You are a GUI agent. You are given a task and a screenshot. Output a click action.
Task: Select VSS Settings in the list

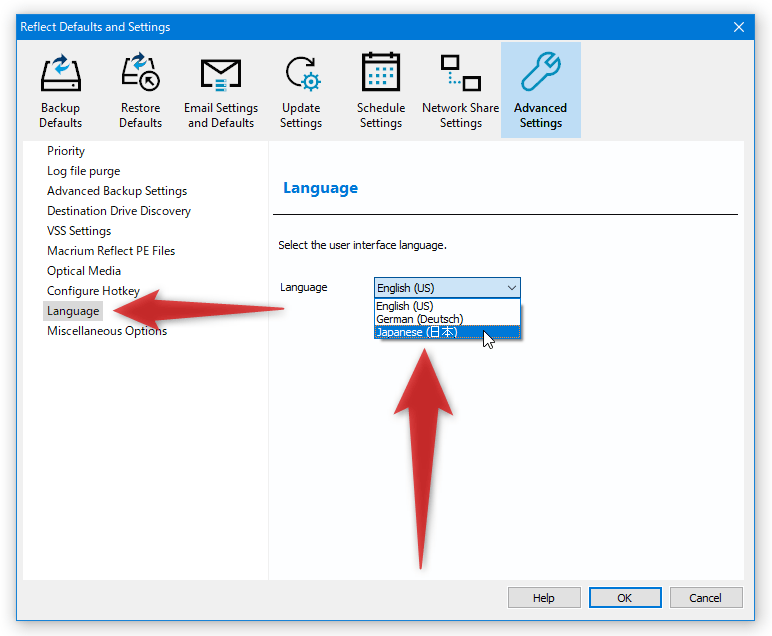point(79,231)
